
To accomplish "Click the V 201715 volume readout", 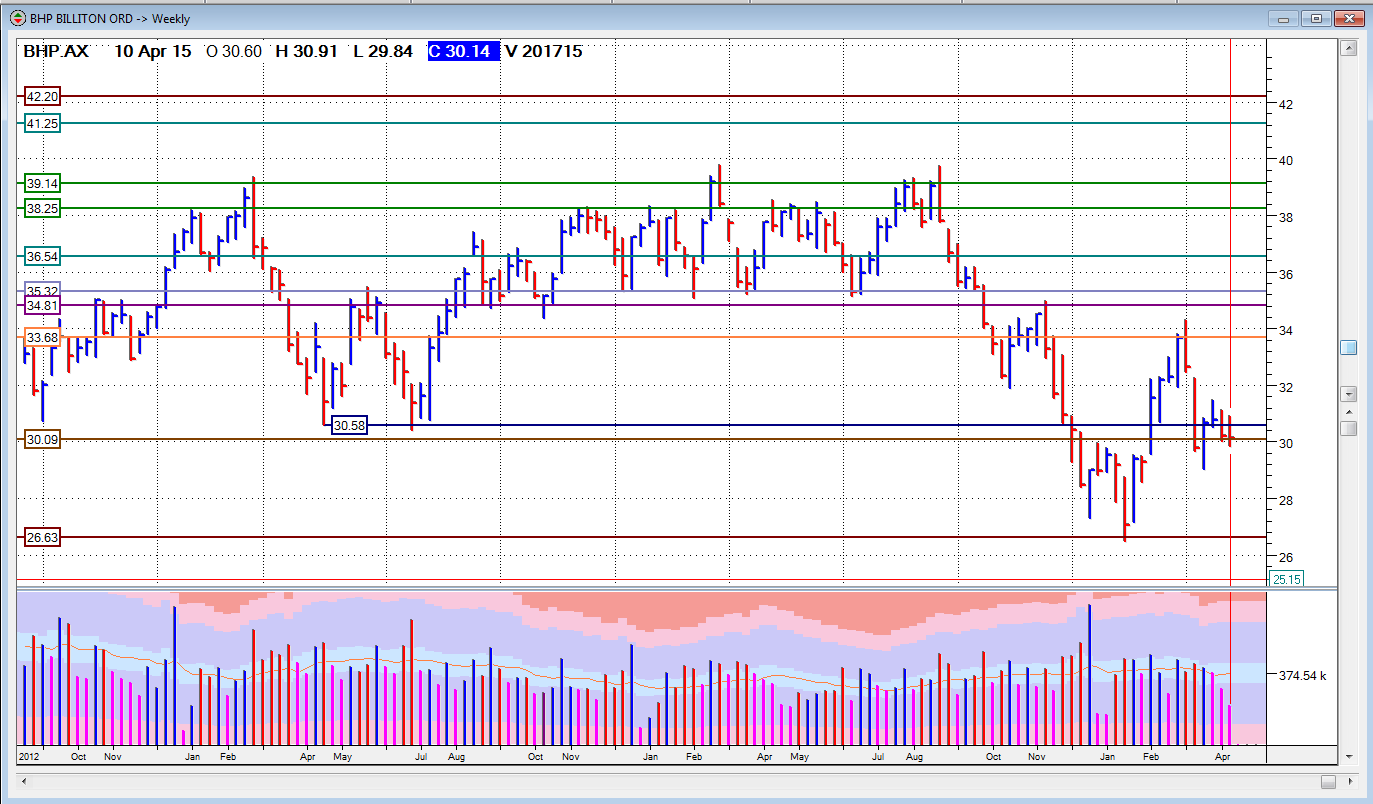I will tap(544, 51).
